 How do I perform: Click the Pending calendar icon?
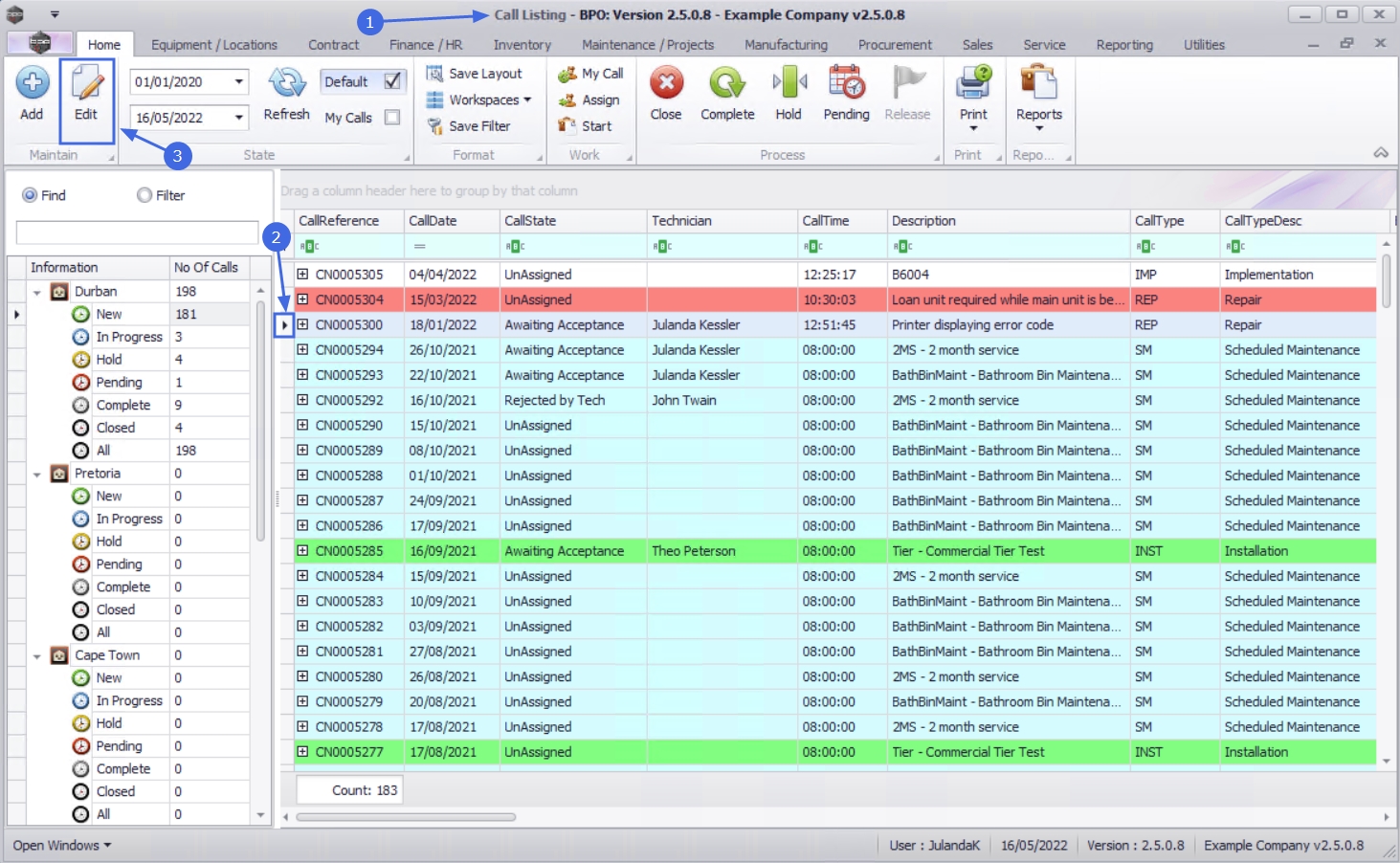[x=847, y=83]
